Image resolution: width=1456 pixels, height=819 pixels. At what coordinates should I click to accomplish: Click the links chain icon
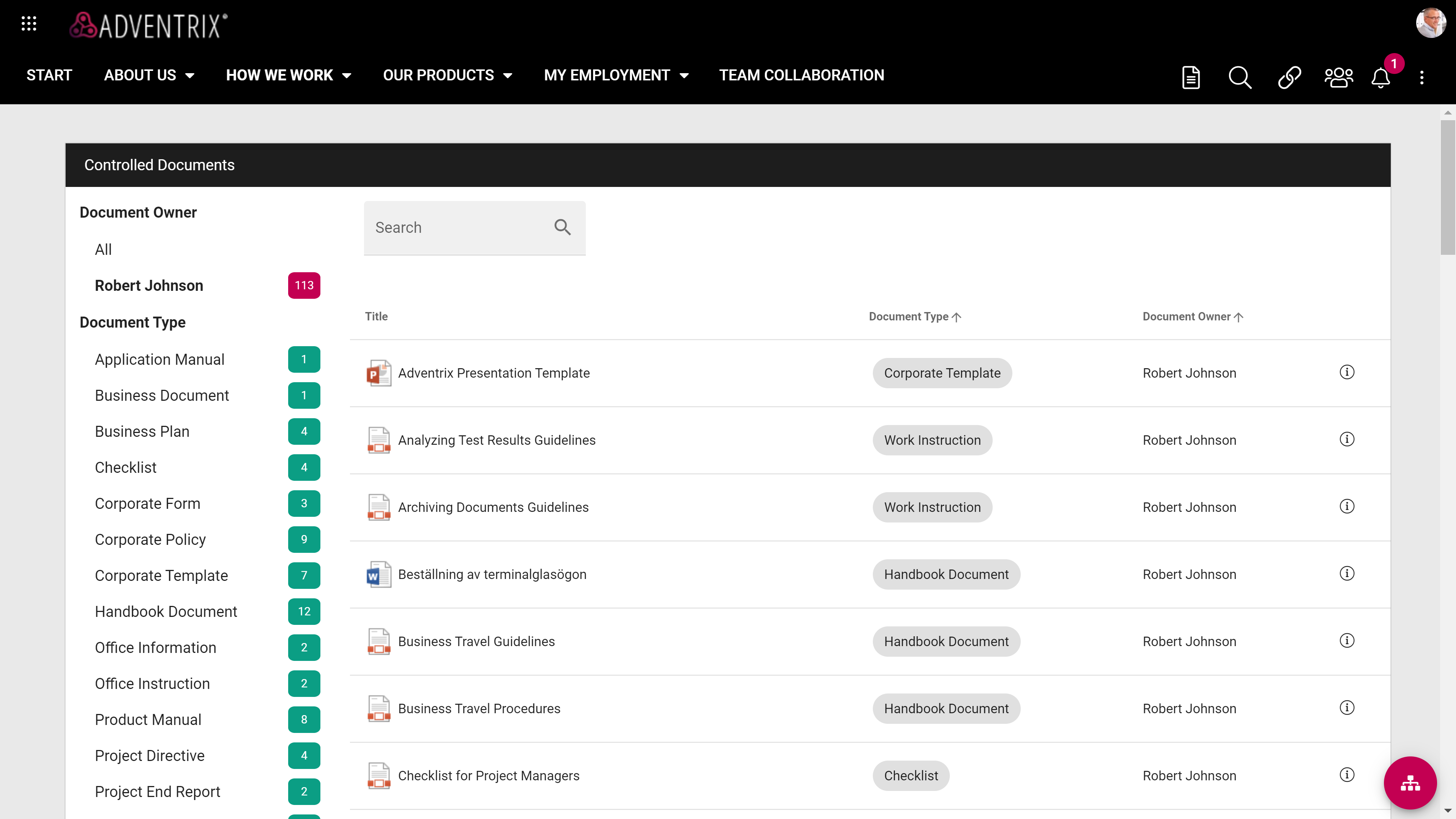pyautogui.click(x=1289, y=77)
